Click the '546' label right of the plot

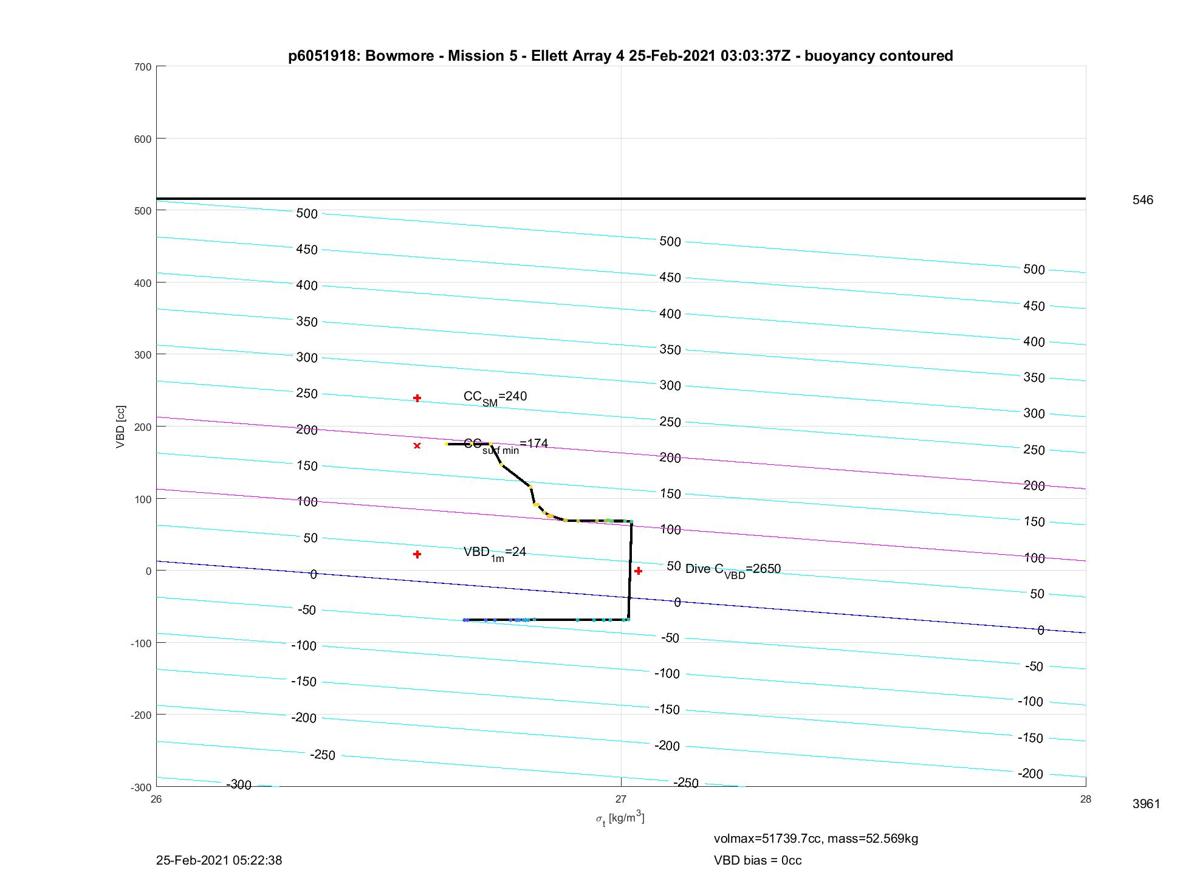(1143, 200)
